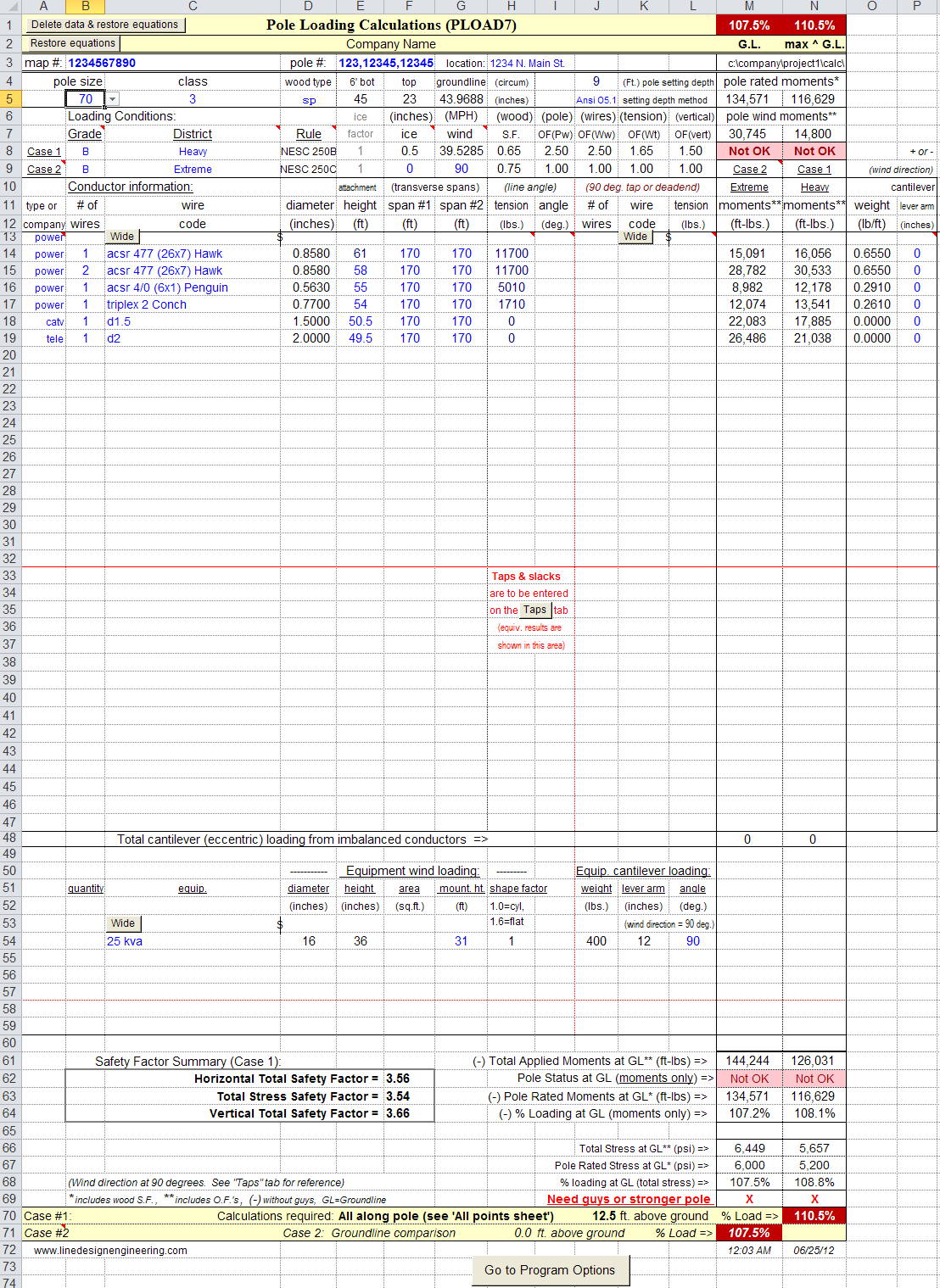Click 'Go to Program Options' button

(x=549, y=1270)
